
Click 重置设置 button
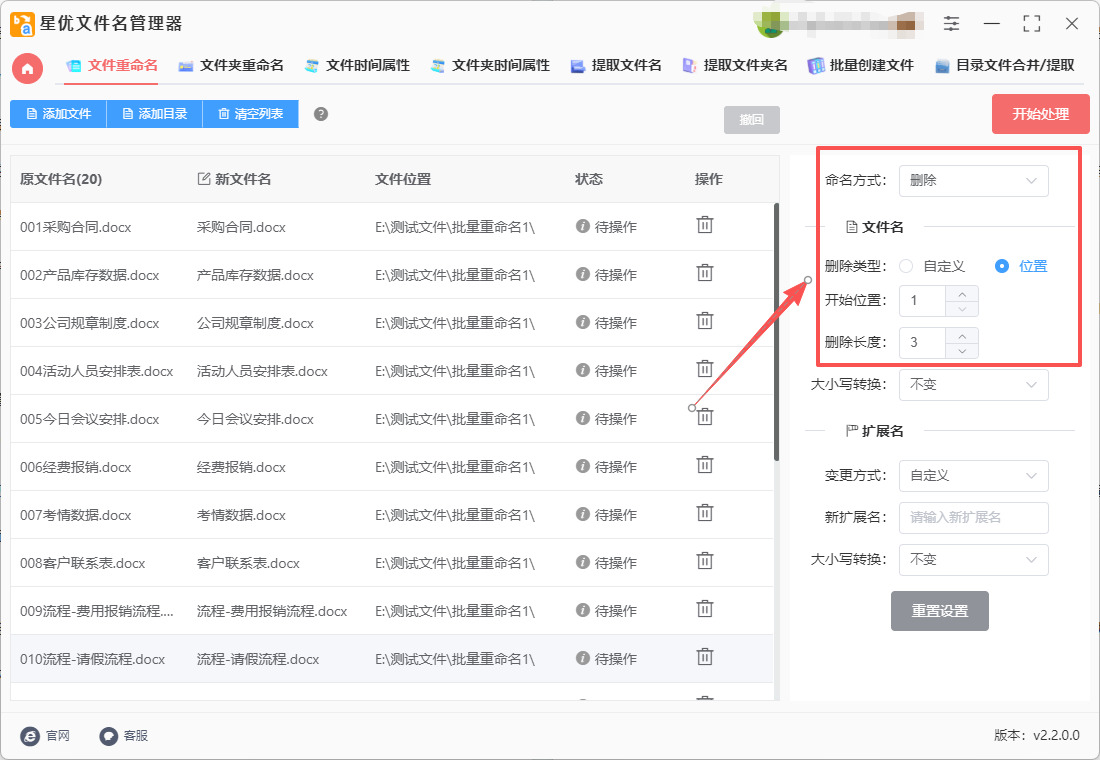click(939, 611)
